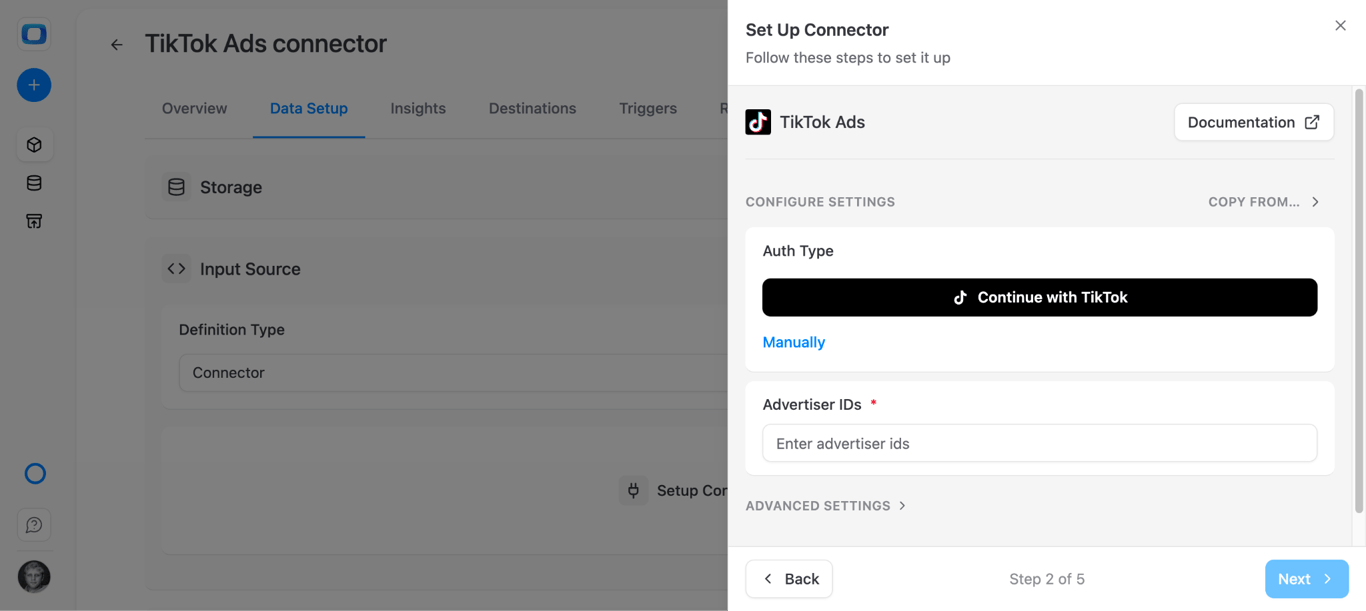Click the app logo icon in sidebar

coord(34,34)
